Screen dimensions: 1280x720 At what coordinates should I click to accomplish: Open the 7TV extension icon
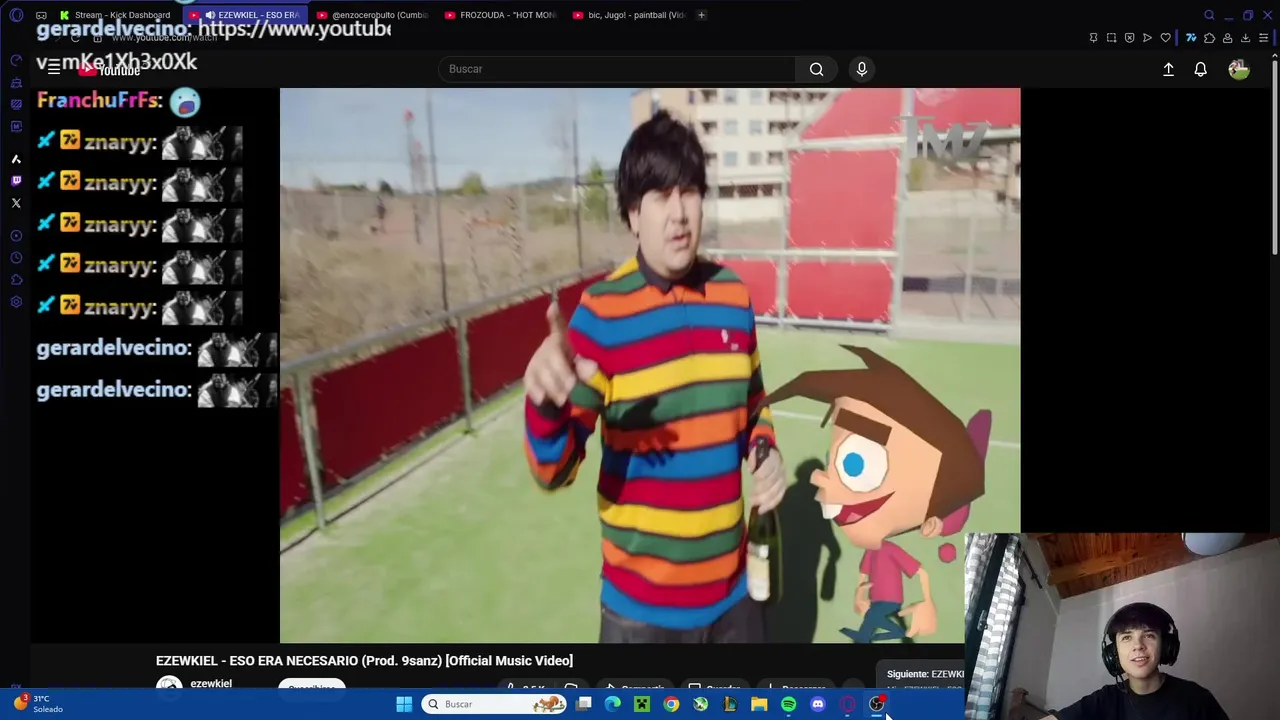pyautogui.click(x=1191, y=38)
